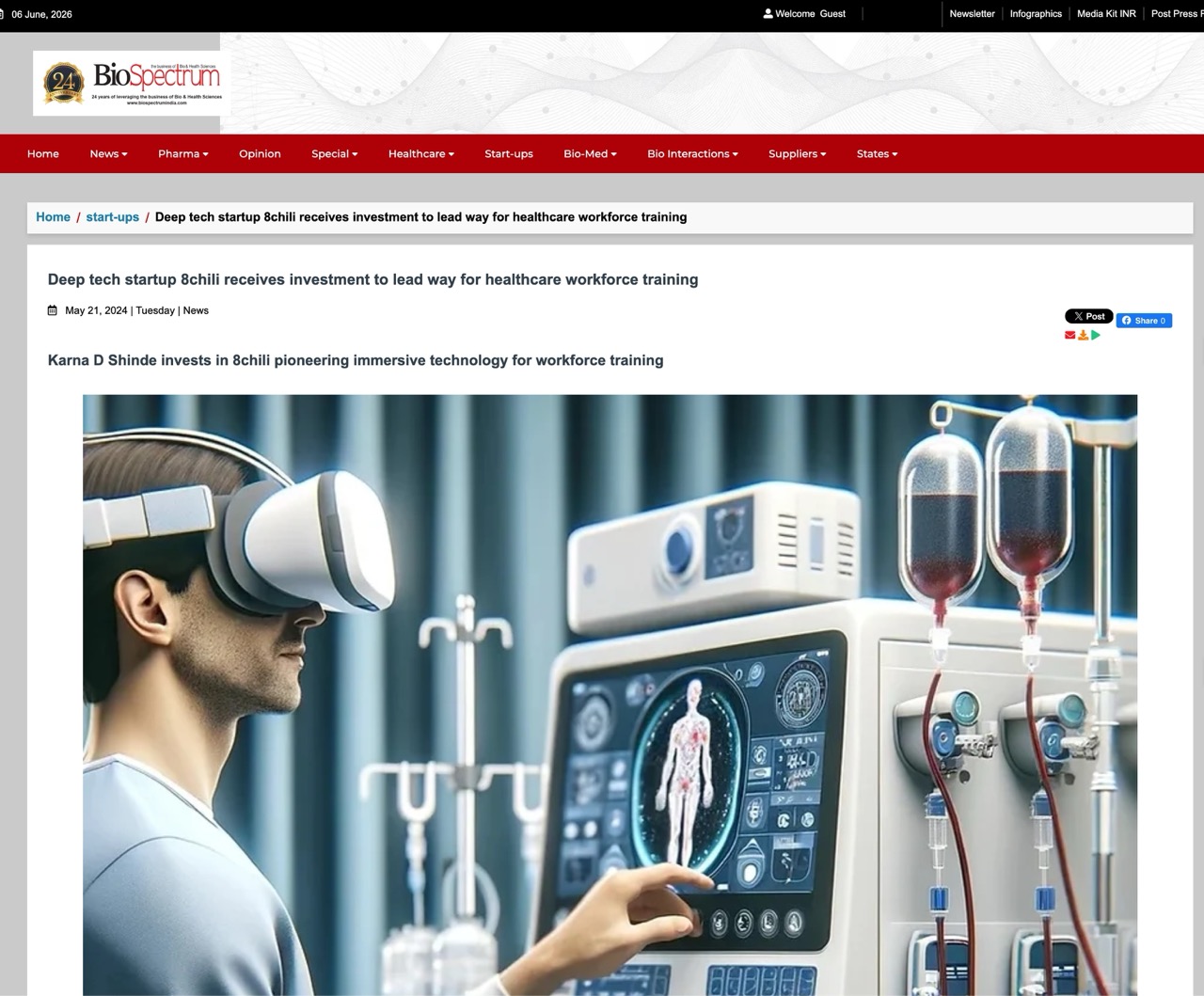Expand the Pharma dropdown menu
Viewport: 1204px width, 996px height.
pos(182,153)
